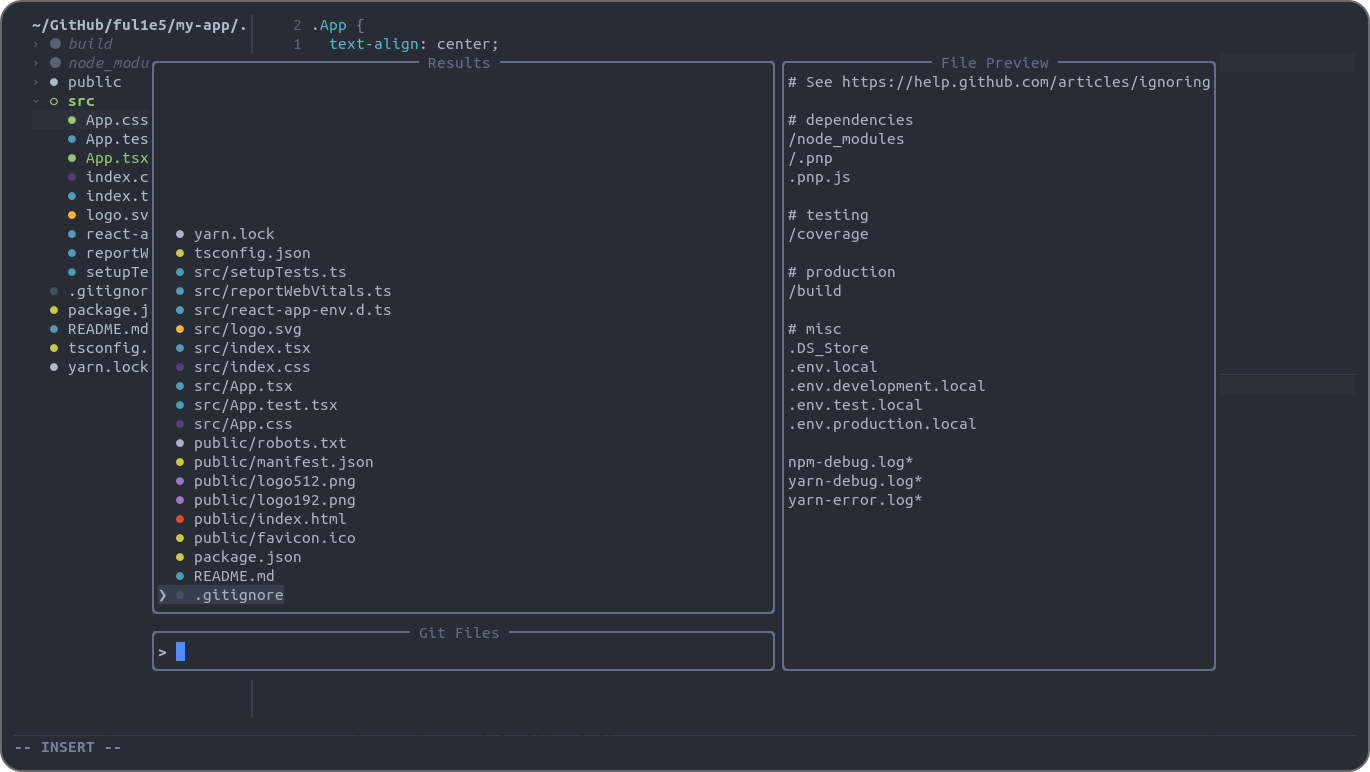The width and height of the screenshot is (1370, 772).
Task: Open yarn.lock in the file tree
Action: click(108, 367)
